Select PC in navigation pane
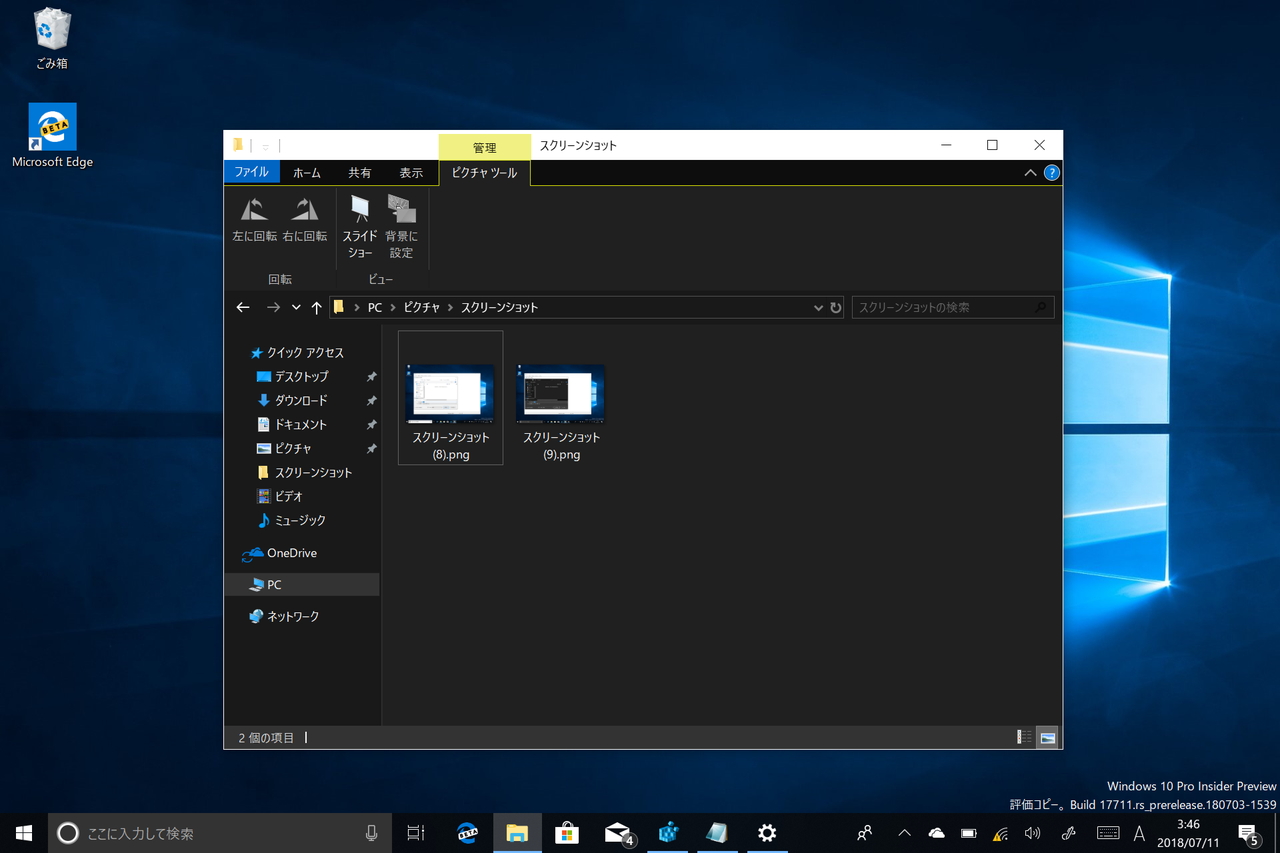The height and width of the screenshot is (853, 1280). click(x=301, y=585)
